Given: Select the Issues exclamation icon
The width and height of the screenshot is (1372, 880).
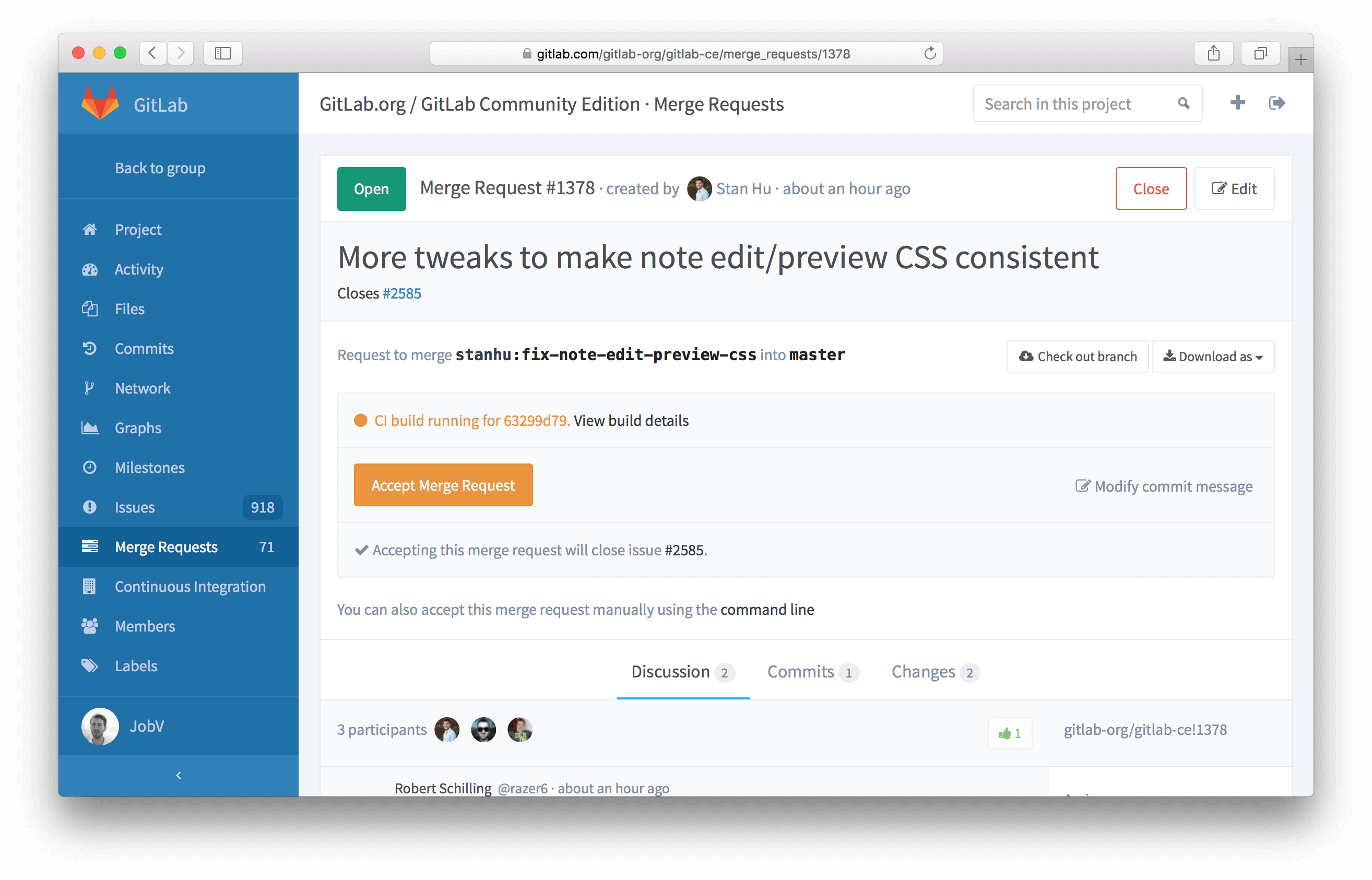Looking at the screenshot, I should click(x=90, y=507).
